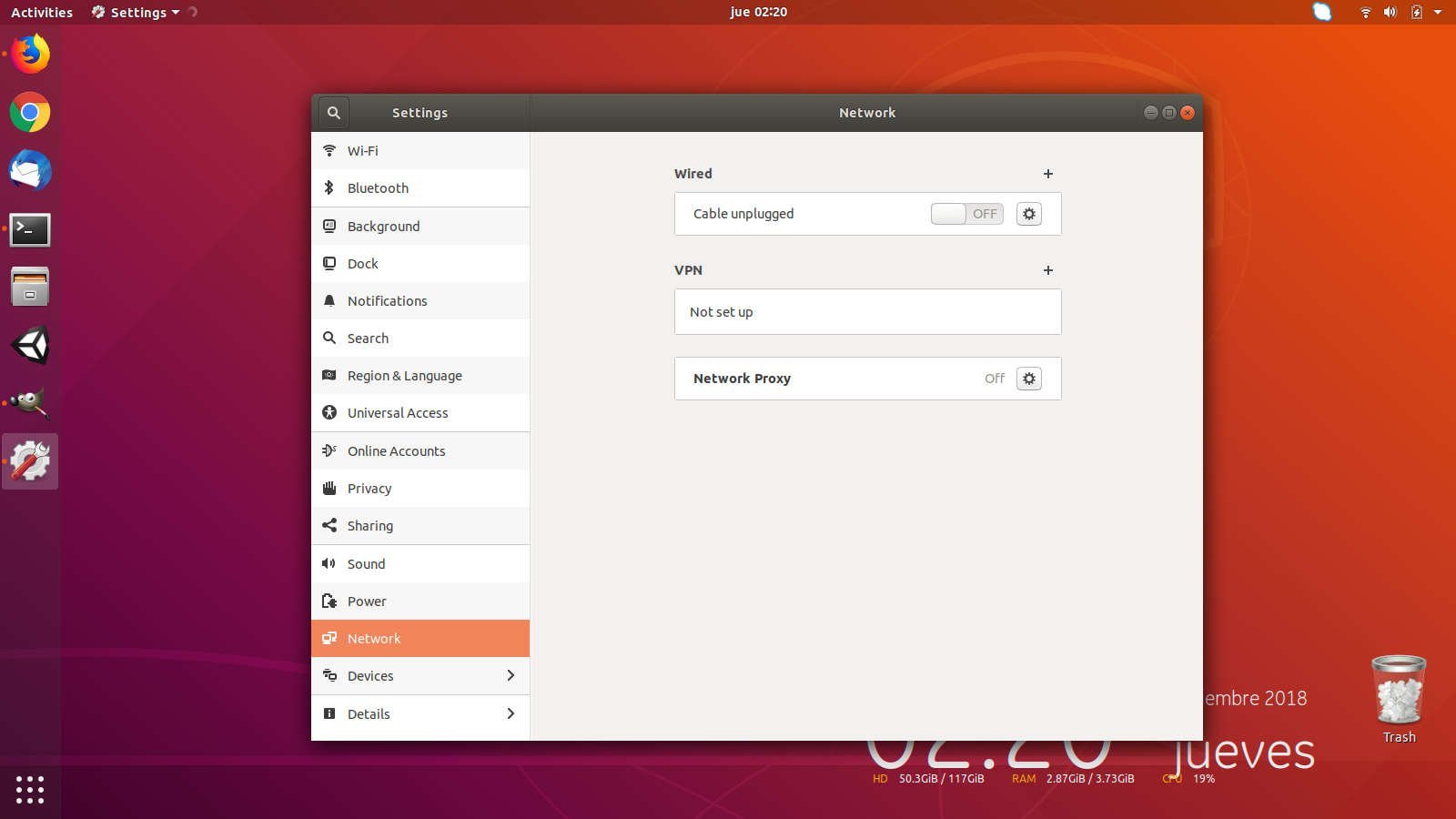
Task: Select Online Accounts in sidebar
Action: [420, 450]
